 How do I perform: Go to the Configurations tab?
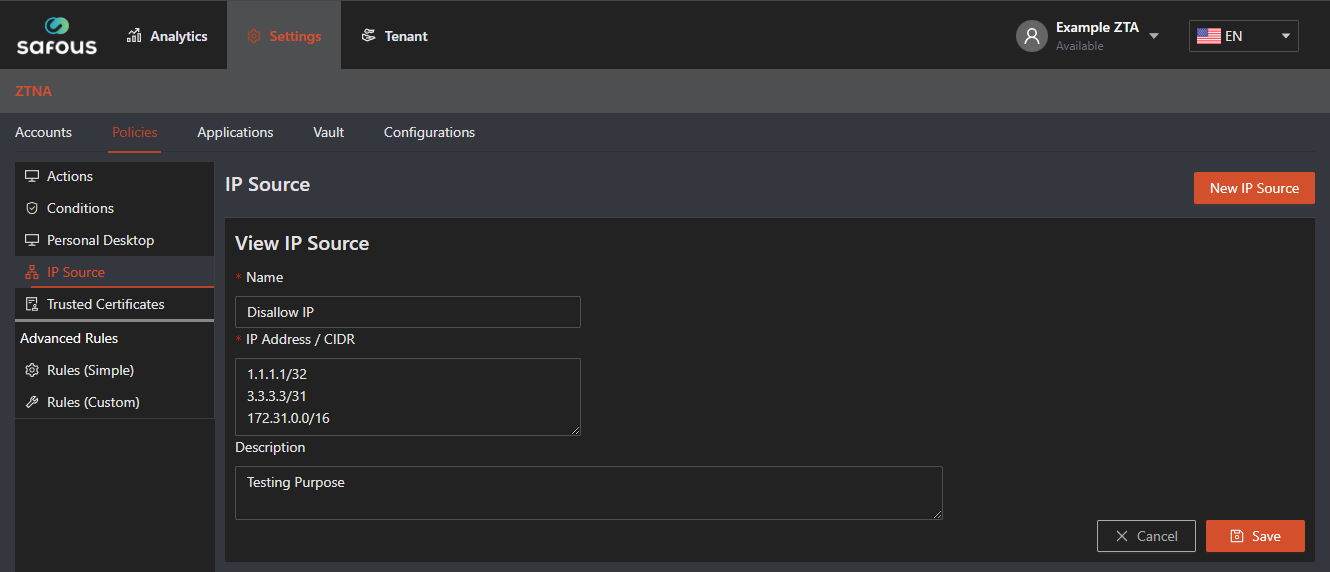pyautogui.click(x=429, y=132)
